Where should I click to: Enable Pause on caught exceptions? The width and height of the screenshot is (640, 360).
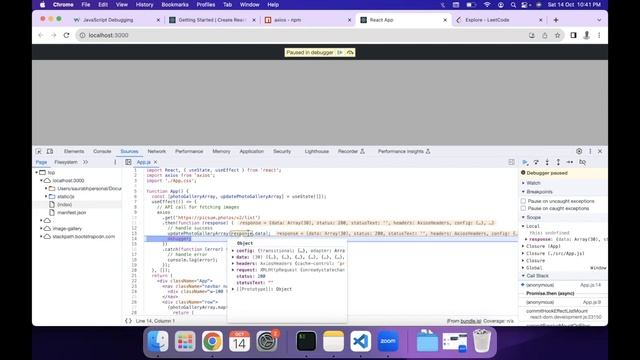tap(524, 208)
